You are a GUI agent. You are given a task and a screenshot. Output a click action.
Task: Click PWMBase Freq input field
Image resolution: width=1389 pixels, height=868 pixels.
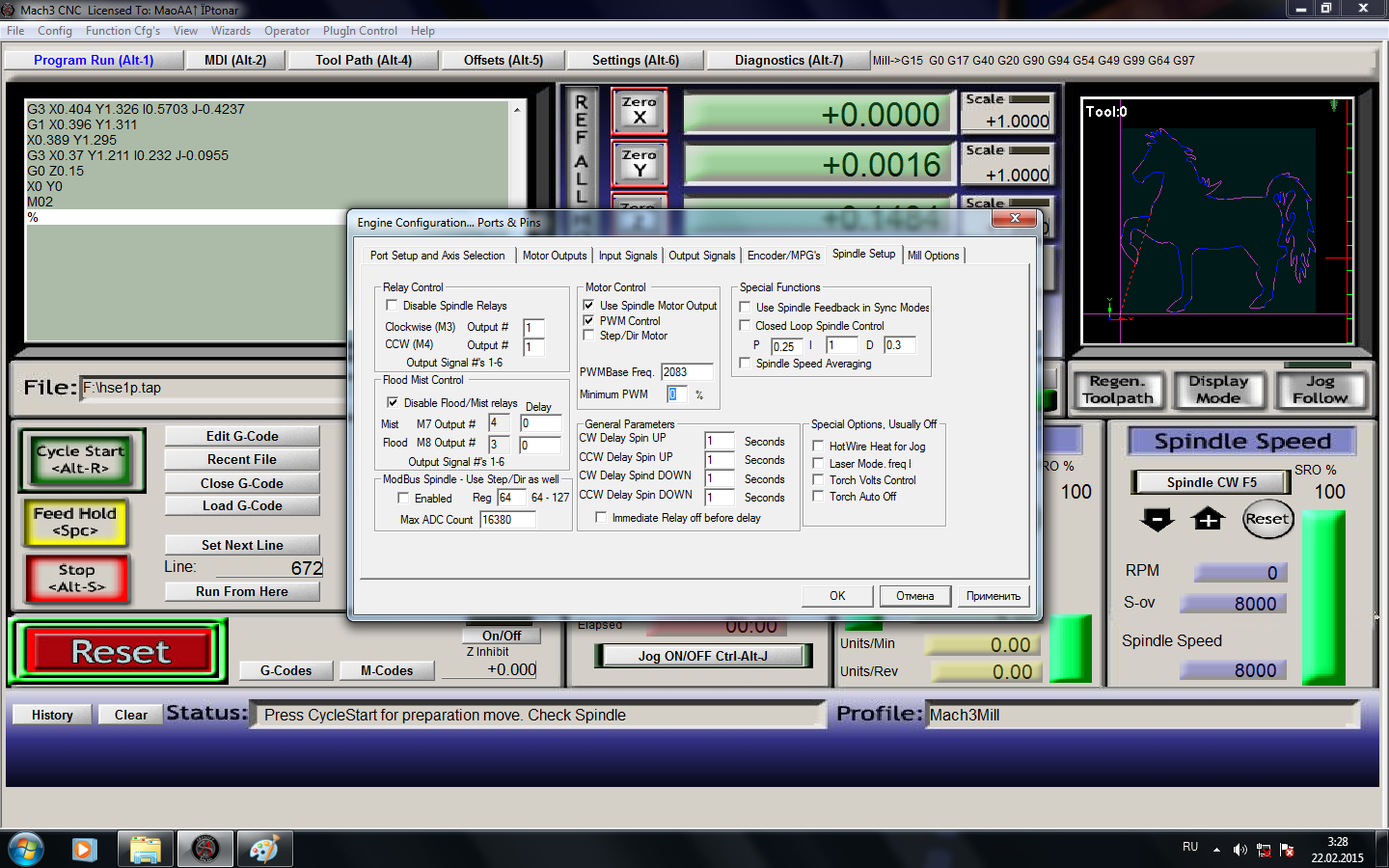[687, 372]
